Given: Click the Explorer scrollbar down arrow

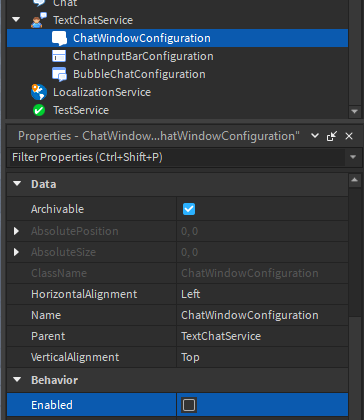Looking at the screenshot, I should [x=354, y=112].
